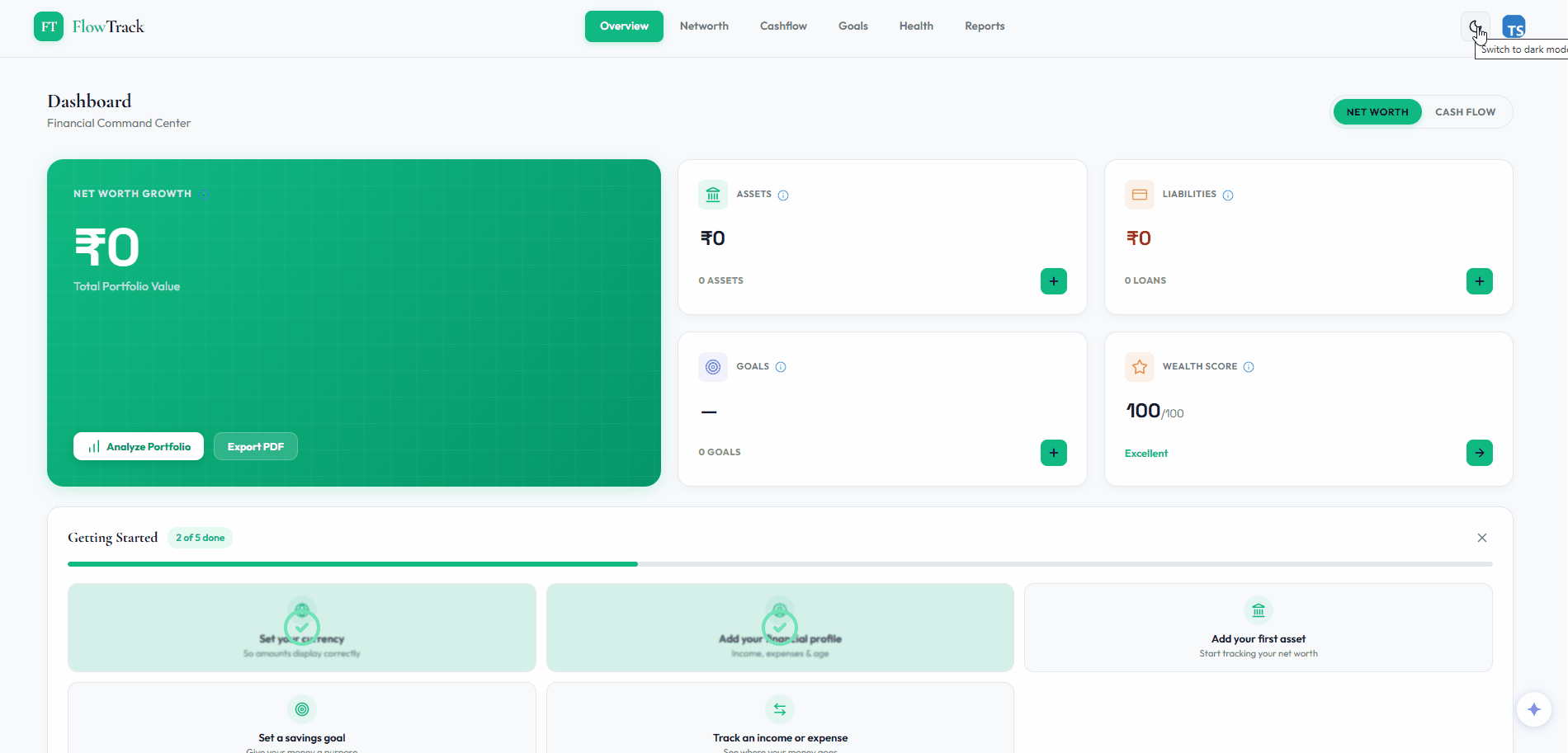The width and height of the screenshot is (1568, 753).
Task: Click the Liabilities credit card icon
Action: tap(1140, 195)
